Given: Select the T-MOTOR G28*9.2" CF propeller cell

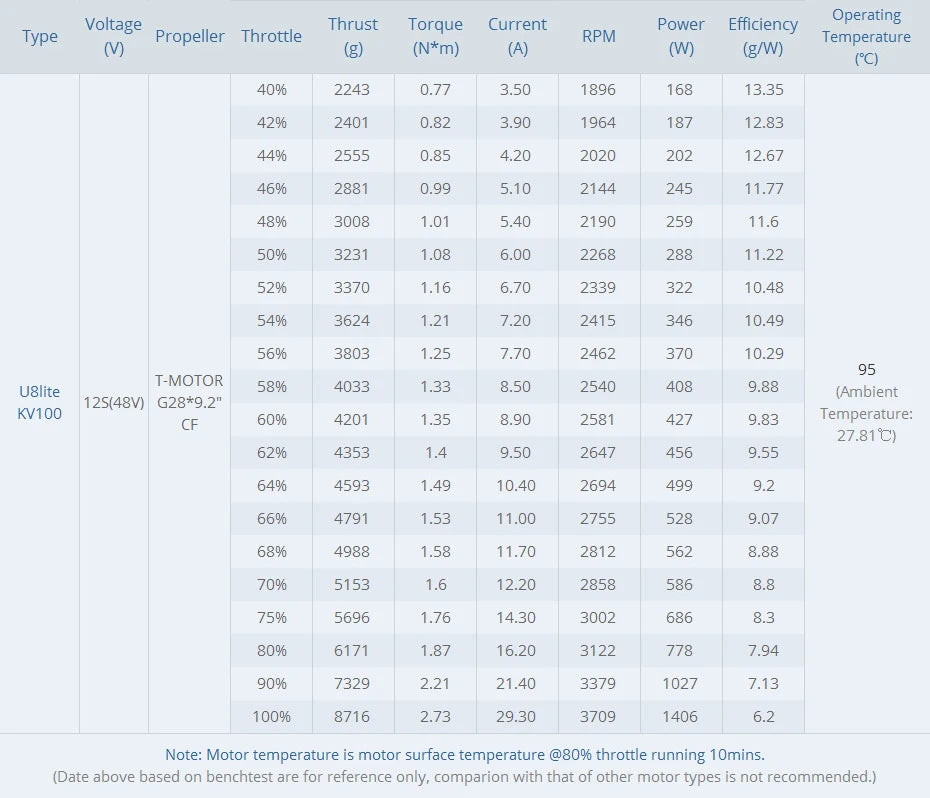Looking at the screenshot, I should pyautogui.click(x=189, y=403).
